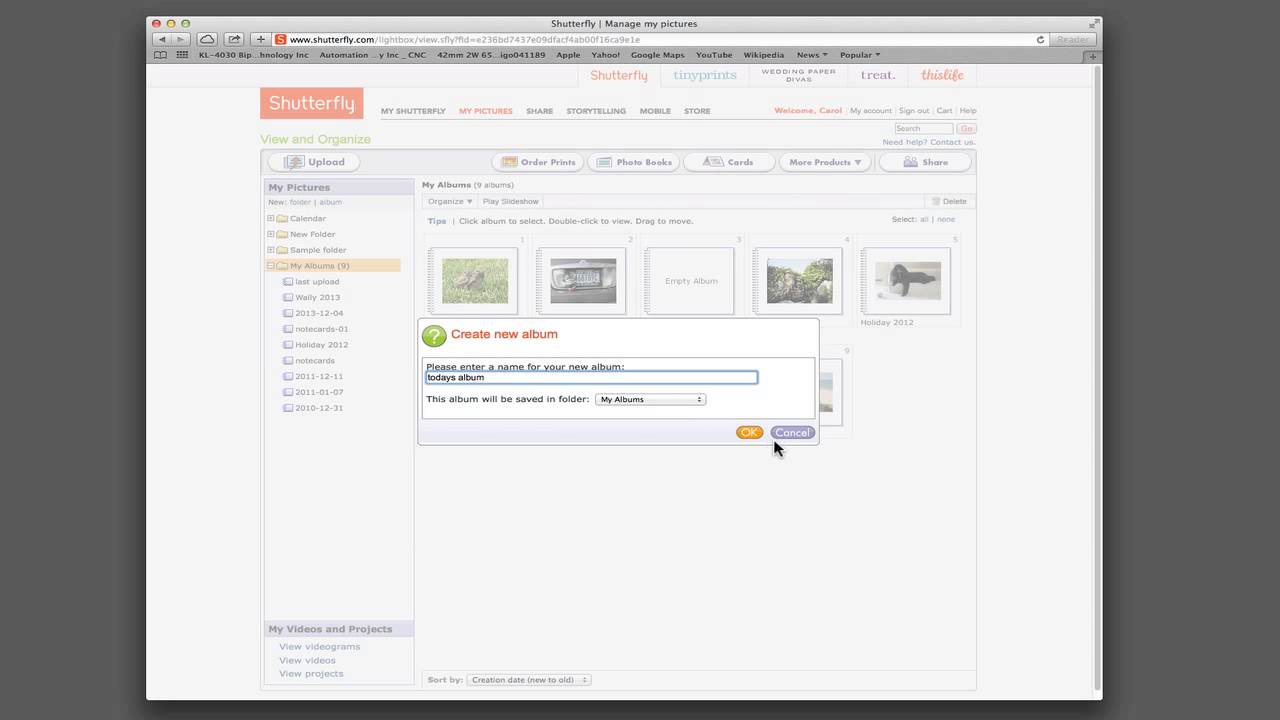1280x720 pixels.
Task: Click the reload page icon
Action: (x=1040, y=40)
